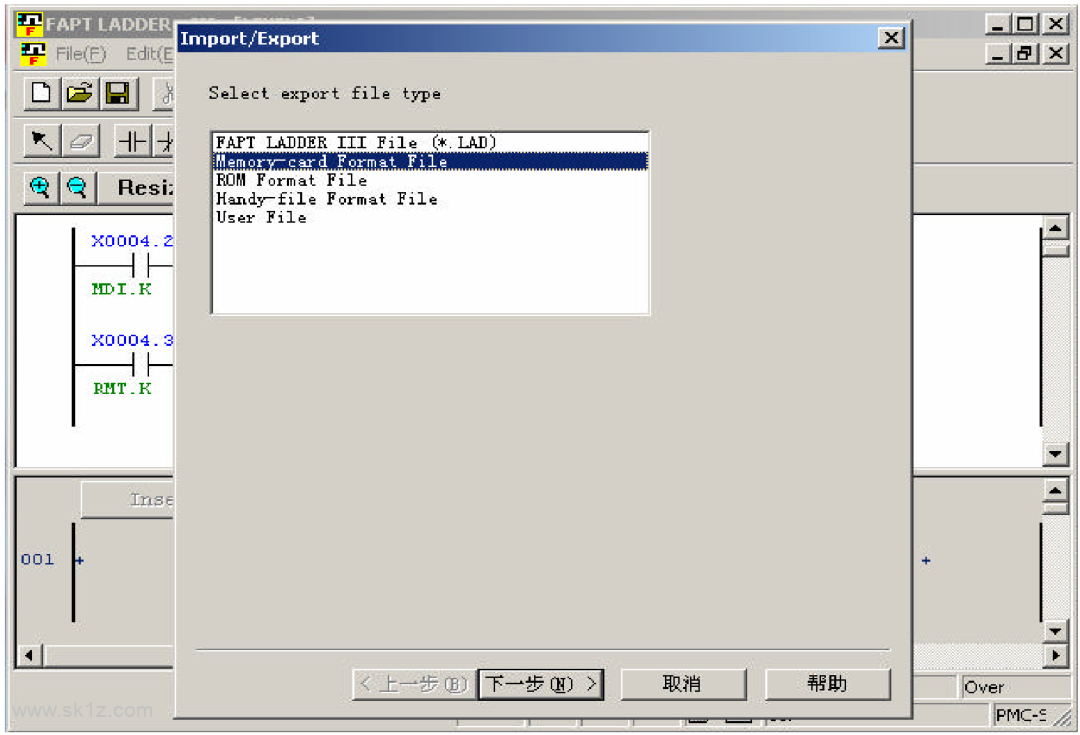This screenshot has width=1080, height=735.
Task: Zoom out of the ladder diagram
Action: (77, 187)
